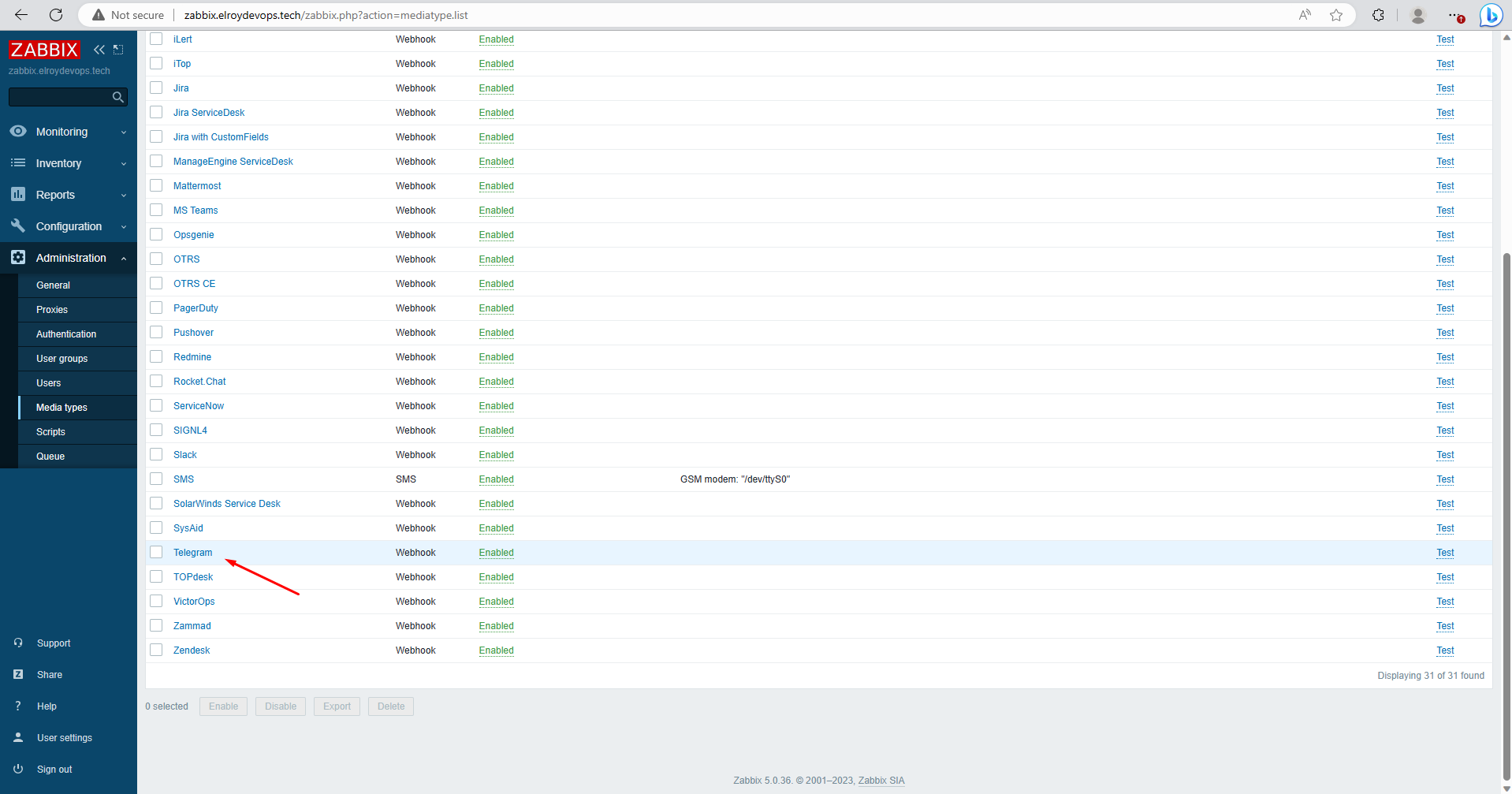Check the PagerDuty row checkbox
Screen dimensions: 1512x794
pyautogui.click(x=156, y=308)
